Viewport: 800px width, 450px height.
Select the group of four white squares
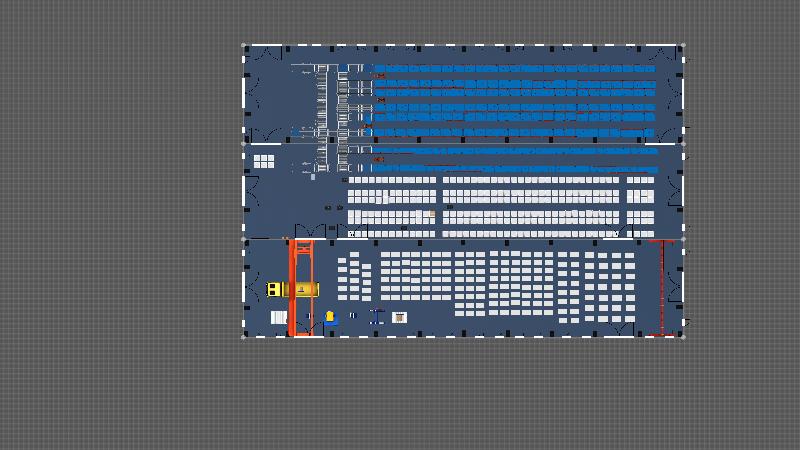[263, 160]
